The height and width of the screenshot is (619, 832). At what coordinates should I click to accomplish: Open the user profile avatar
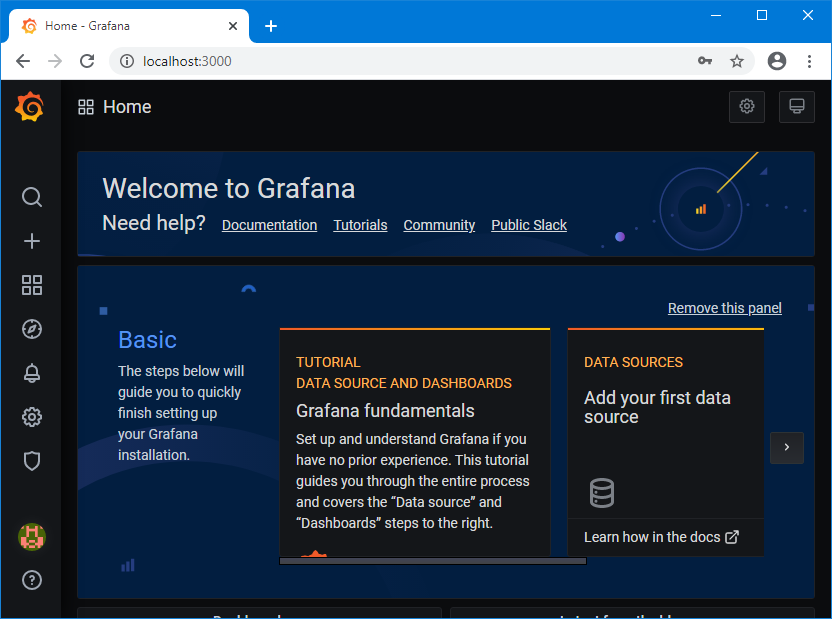coord(32,537)
